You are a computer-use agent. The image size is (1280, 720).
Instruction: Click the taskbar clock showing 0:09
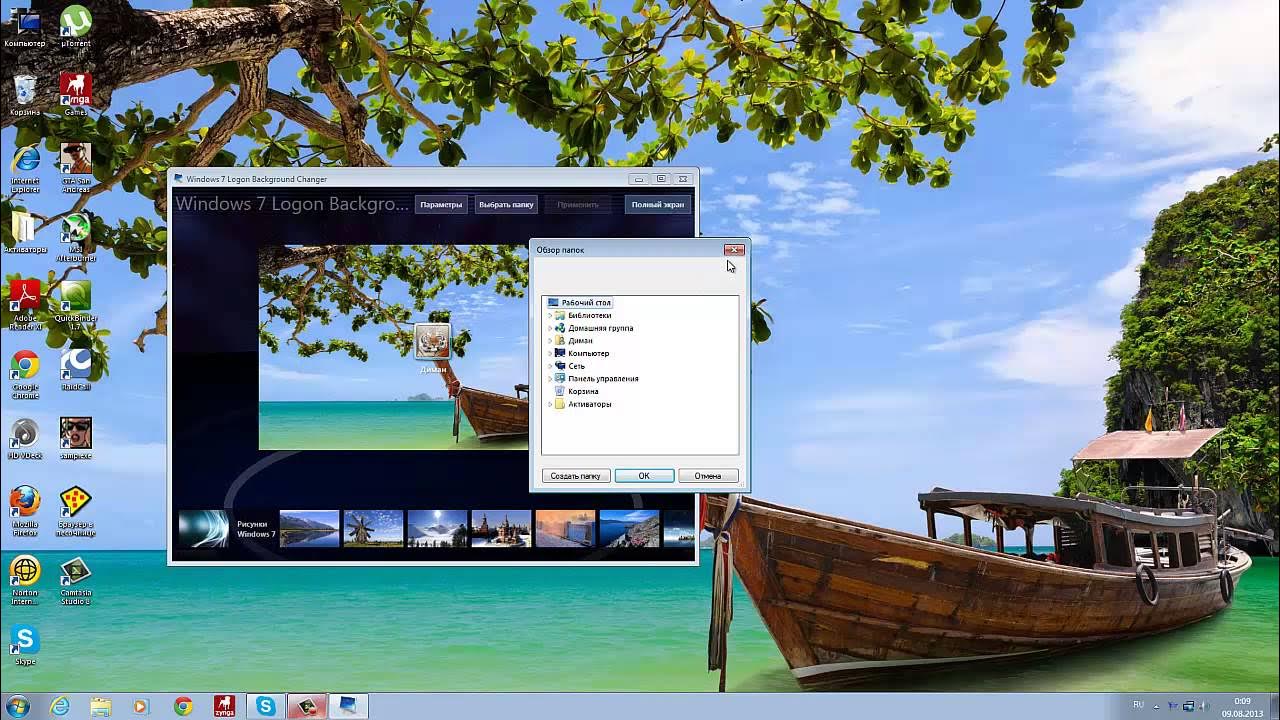click(x=1243, y=706)
